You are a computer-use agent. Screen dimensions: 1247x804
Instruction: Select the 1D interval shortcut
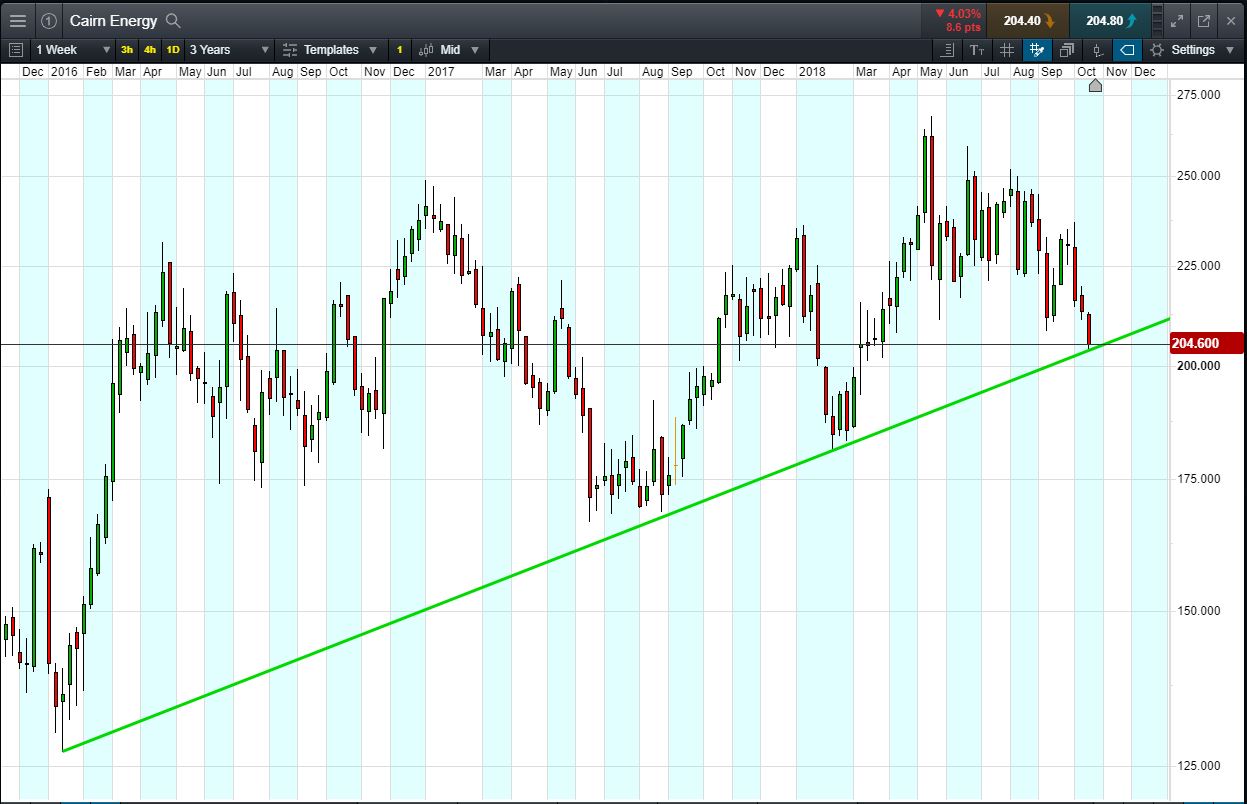click(173, 49)
